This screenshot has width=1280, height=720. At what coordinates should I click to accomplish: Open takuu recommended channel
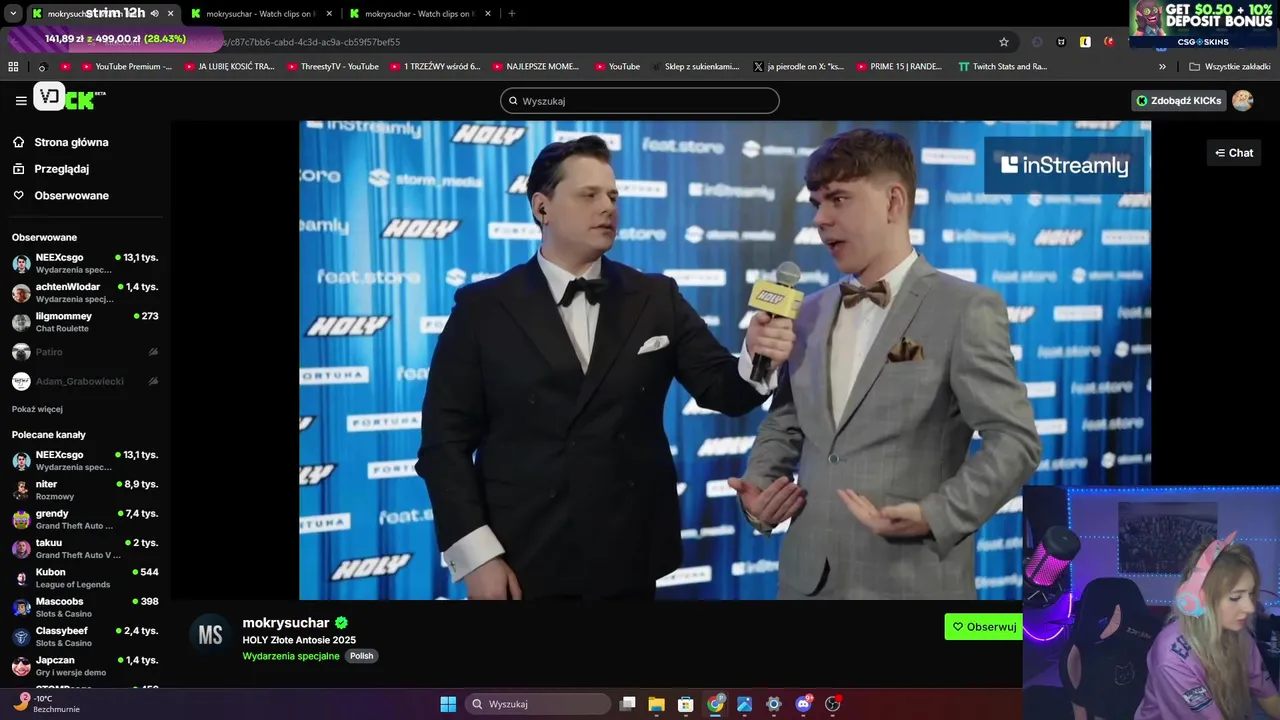pyautogui.click(x=85, y=548)
